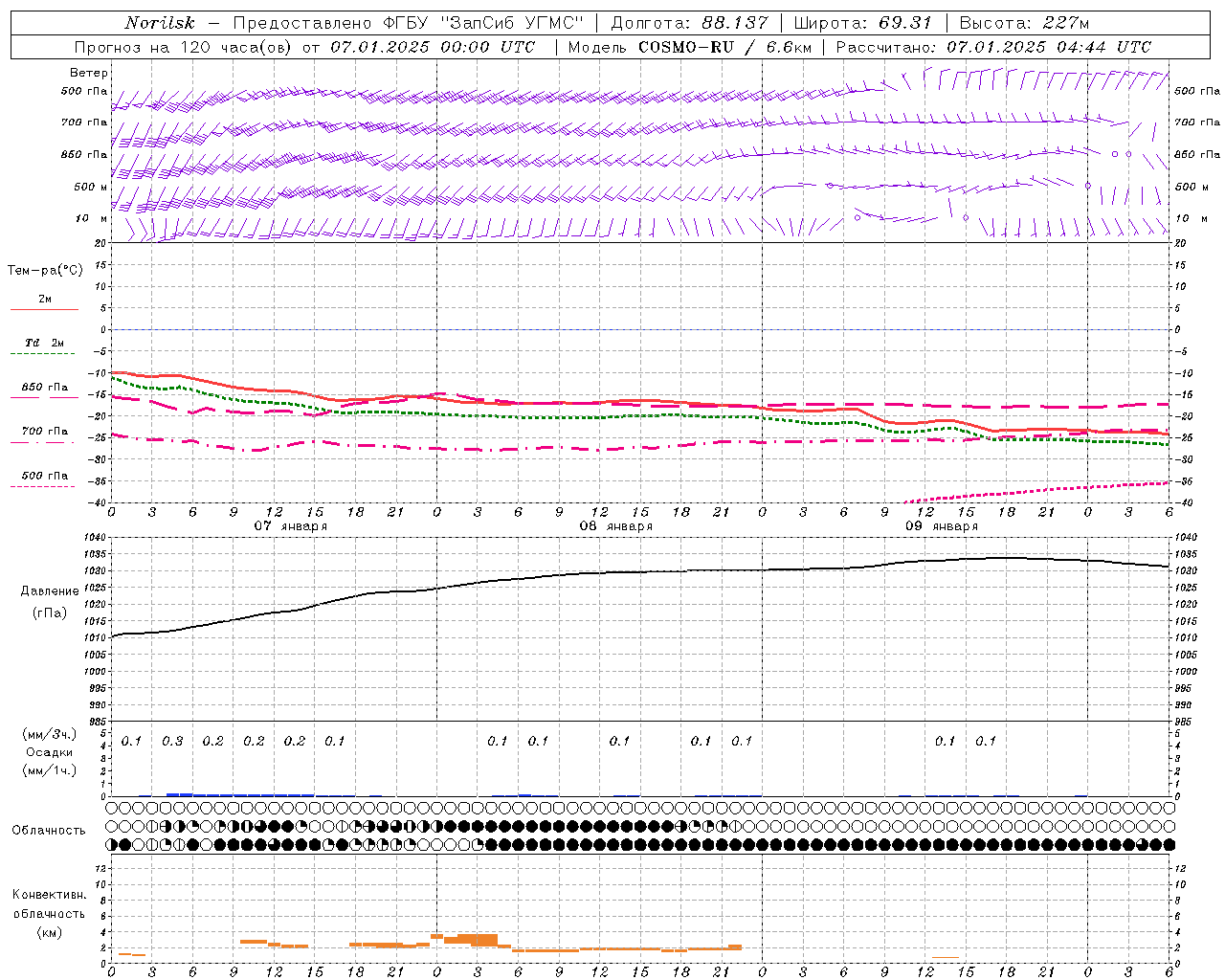
Task: Click the Рассчитано: 07.01.2025 04:44 UTC text
Action: (x=993, y=47)
